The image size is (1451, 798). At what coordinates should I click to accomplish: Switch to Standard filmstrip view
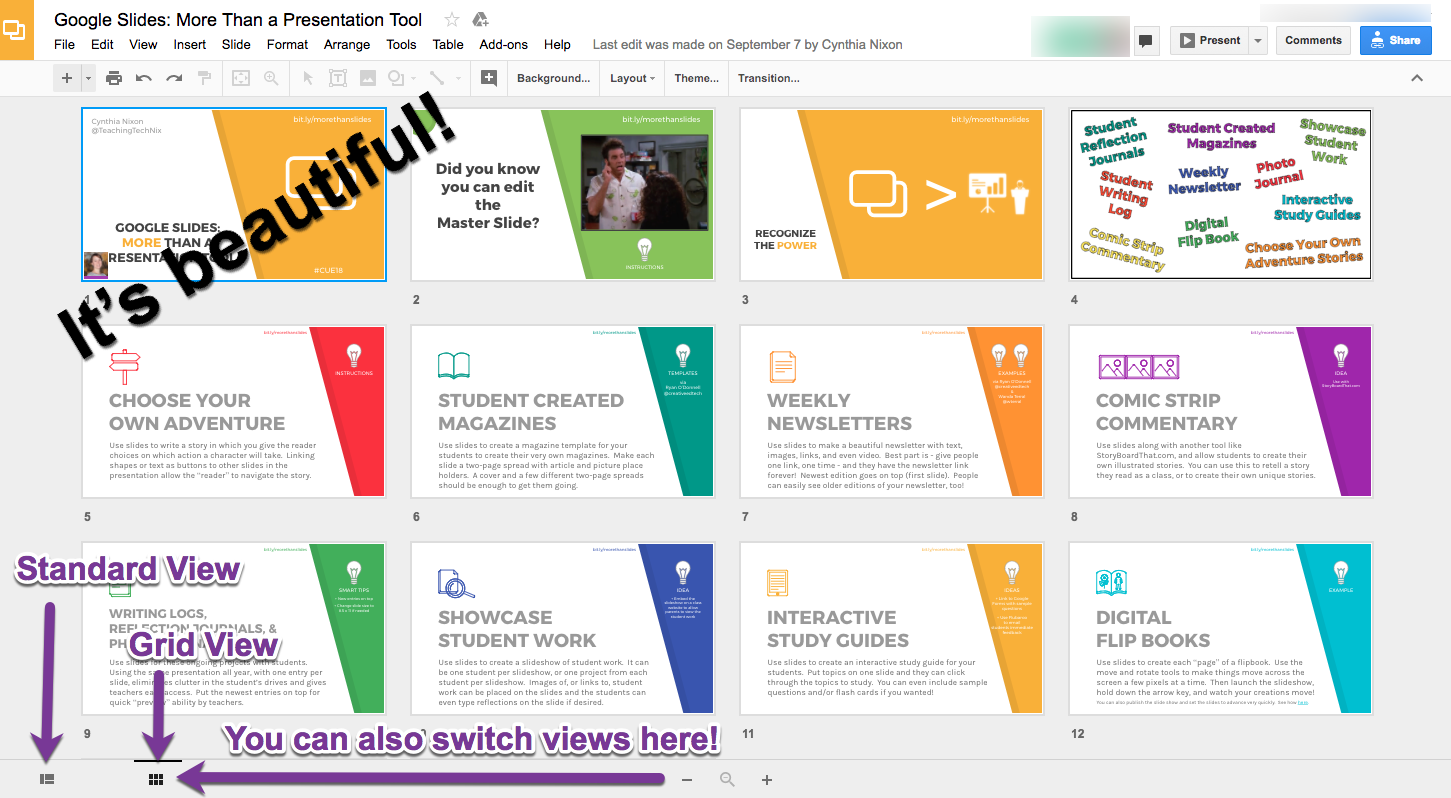[47, 777]
